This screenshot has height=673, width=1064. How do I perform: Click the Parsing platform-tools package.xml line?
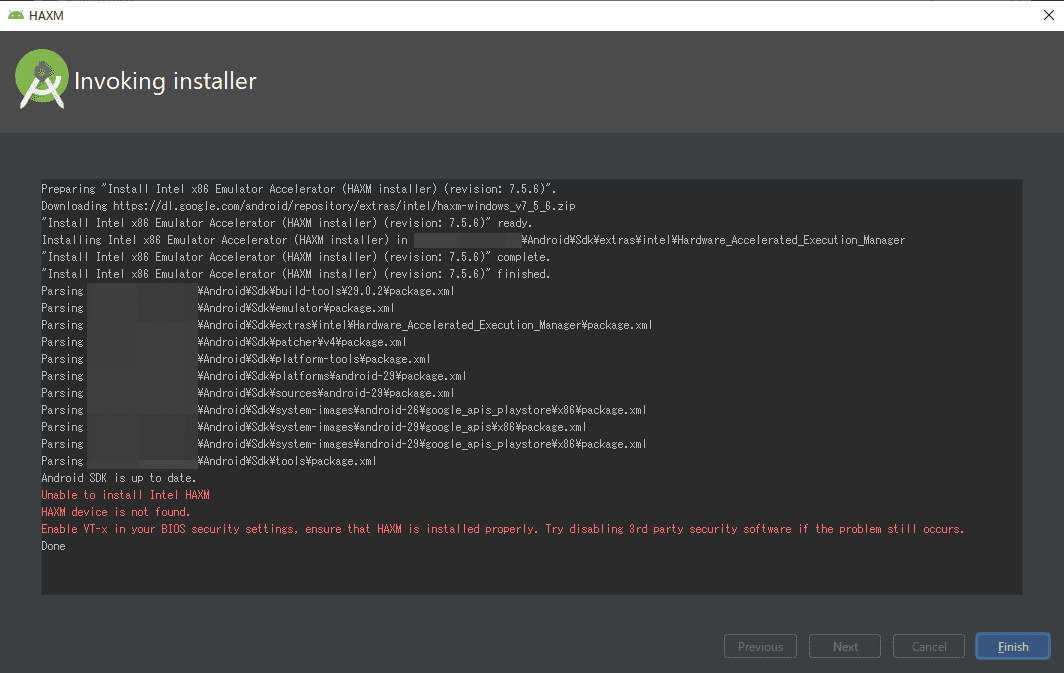click(236, 359)
